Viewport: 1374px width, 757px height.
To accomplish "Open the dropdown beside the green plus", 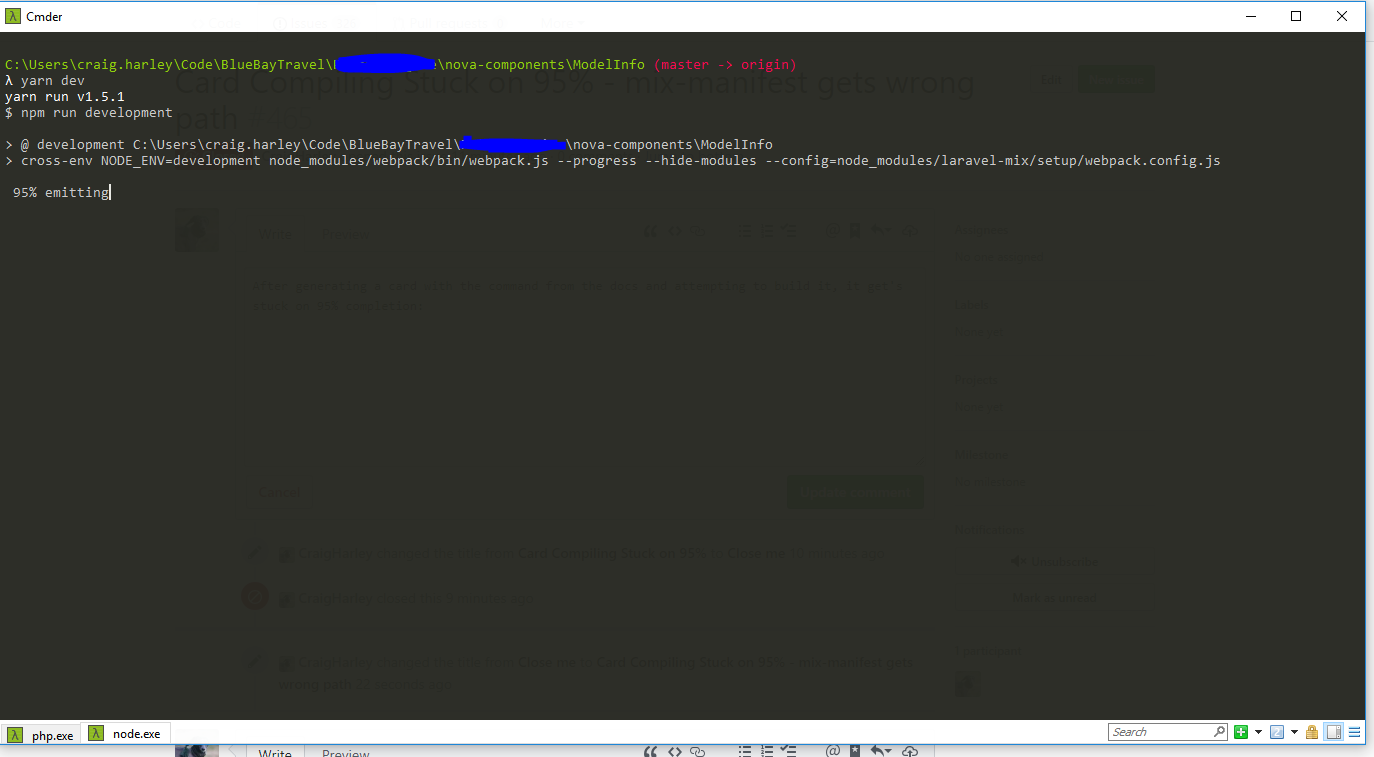I will point(1258,731).
